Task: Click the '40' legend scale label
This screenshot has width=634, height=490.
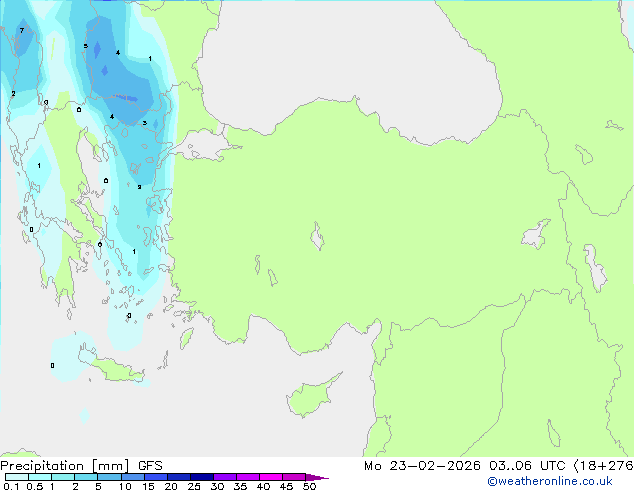Action: [x=263, y=486]
